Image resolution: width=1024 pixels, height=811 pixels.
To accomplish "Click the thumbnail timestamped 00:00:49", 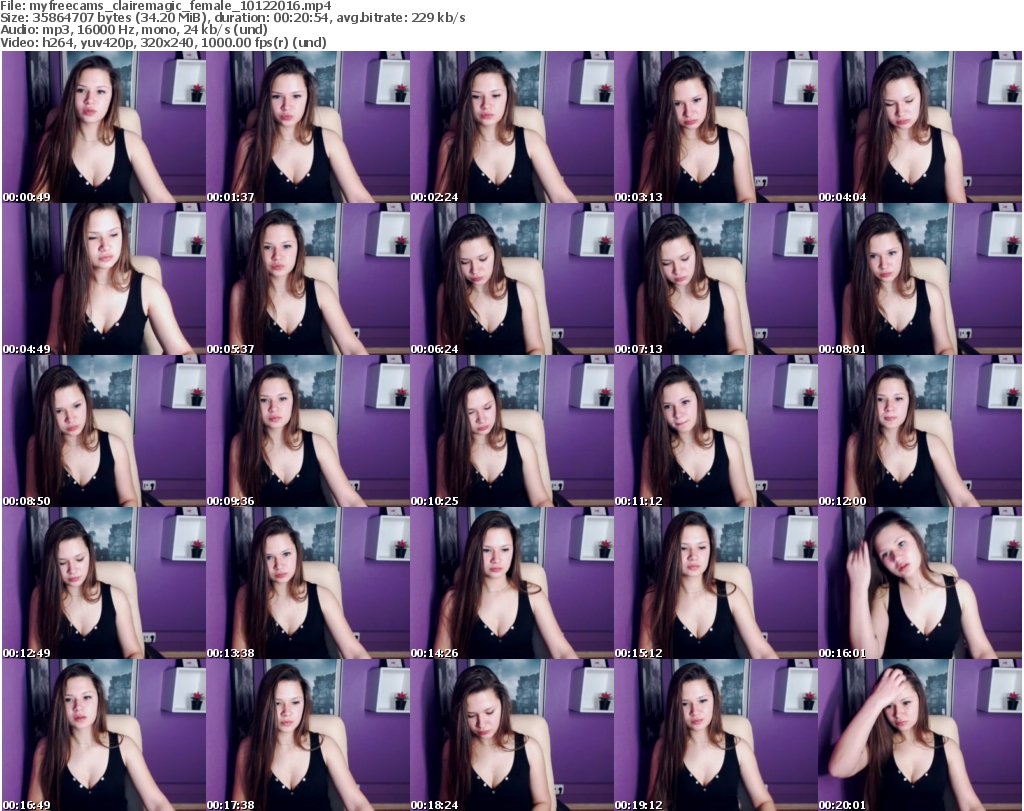I will tap(103, 127).
